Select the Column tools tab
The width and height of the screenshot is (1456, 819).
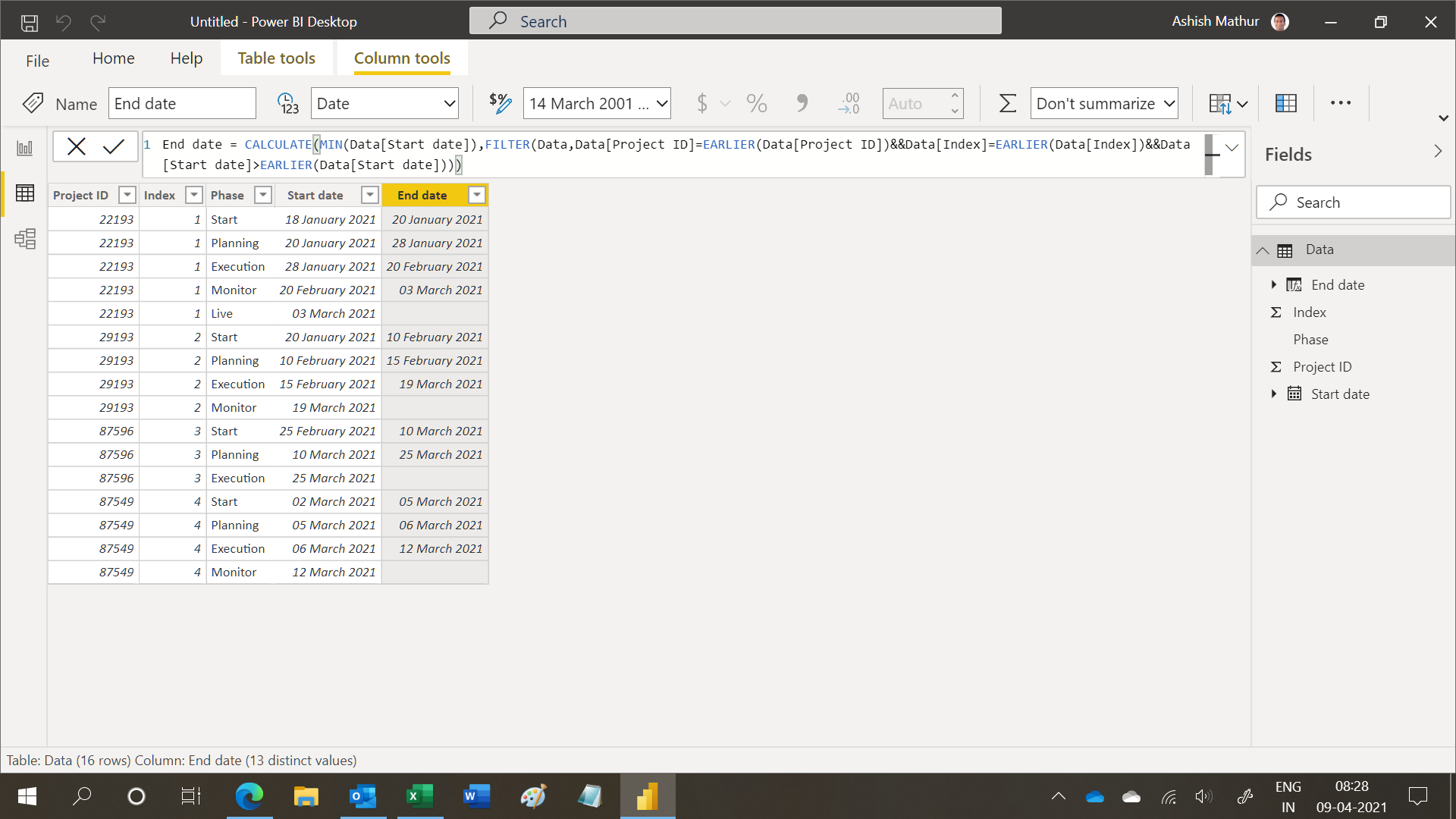coord(402,58)
